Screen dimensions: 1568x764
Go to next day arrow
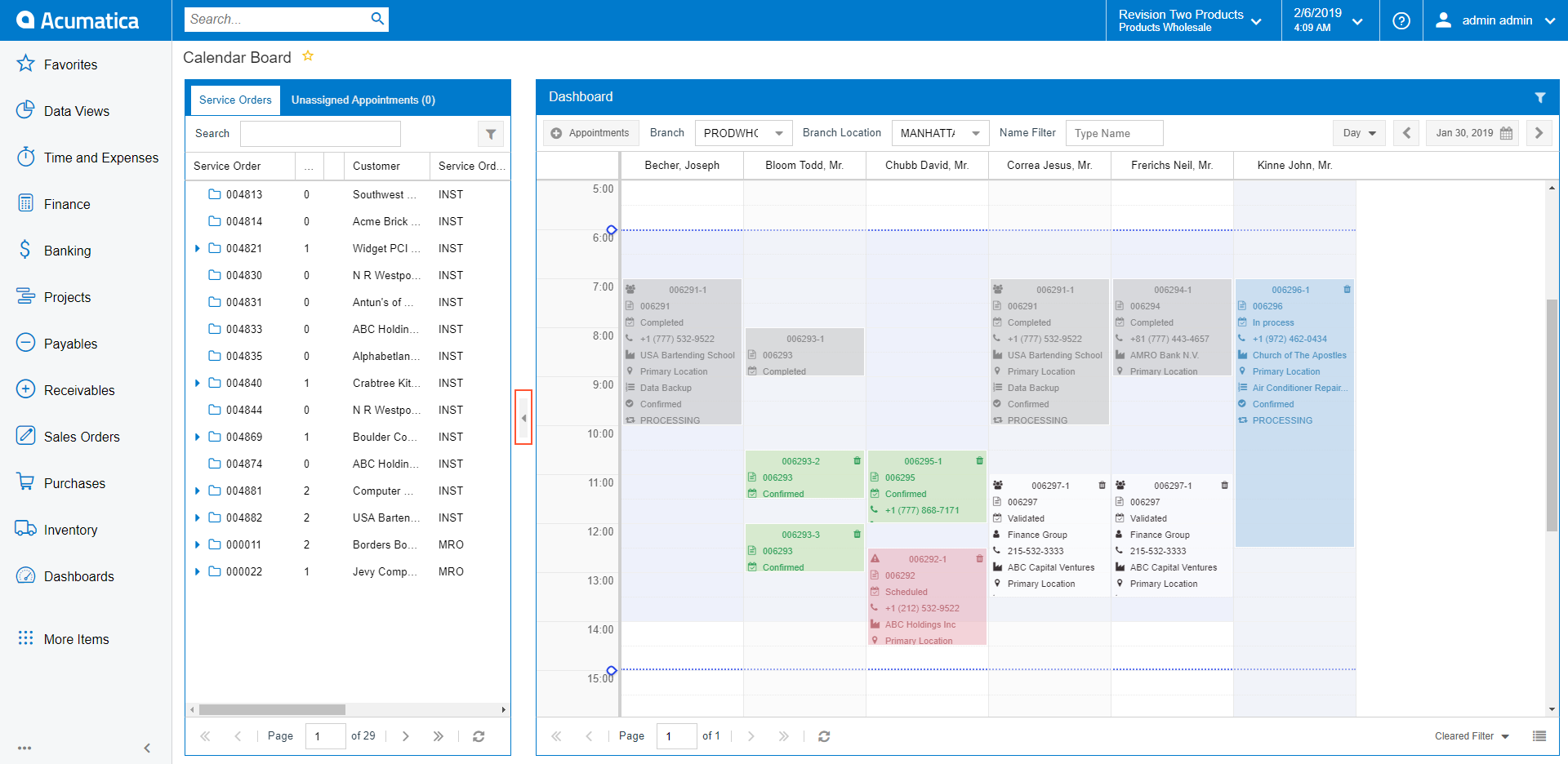(1539, 133)
